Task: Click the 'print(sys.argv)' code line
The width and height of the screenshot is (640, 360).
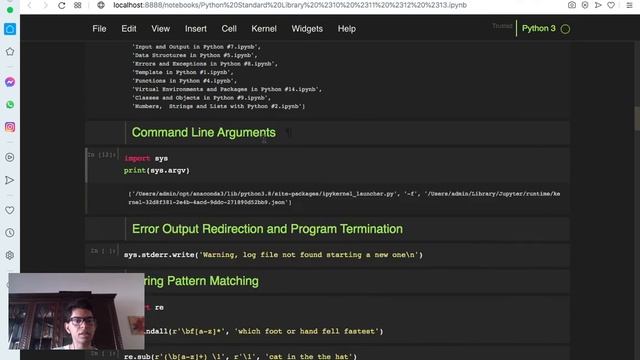Action: click(x=157, y=171)
